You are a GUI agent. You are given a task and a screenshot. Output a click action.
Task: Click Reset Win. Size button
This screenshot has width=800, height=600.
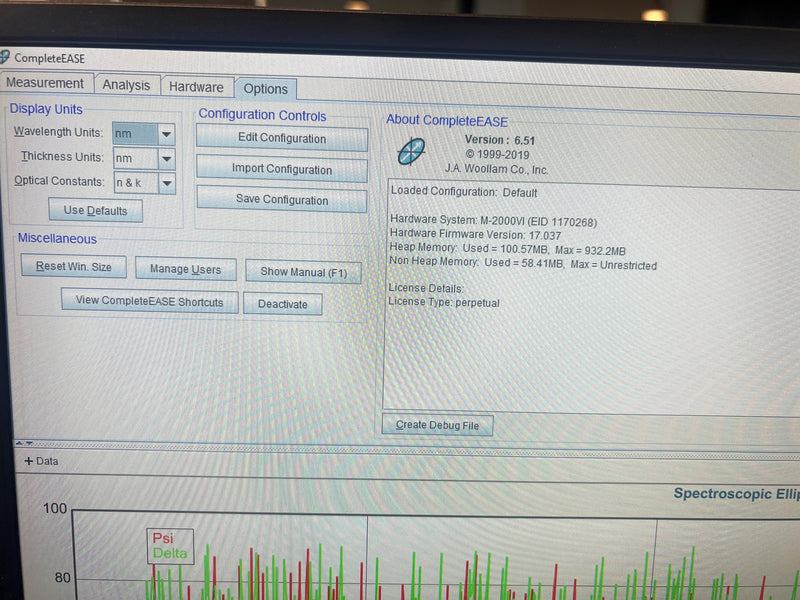click(74, 266)
